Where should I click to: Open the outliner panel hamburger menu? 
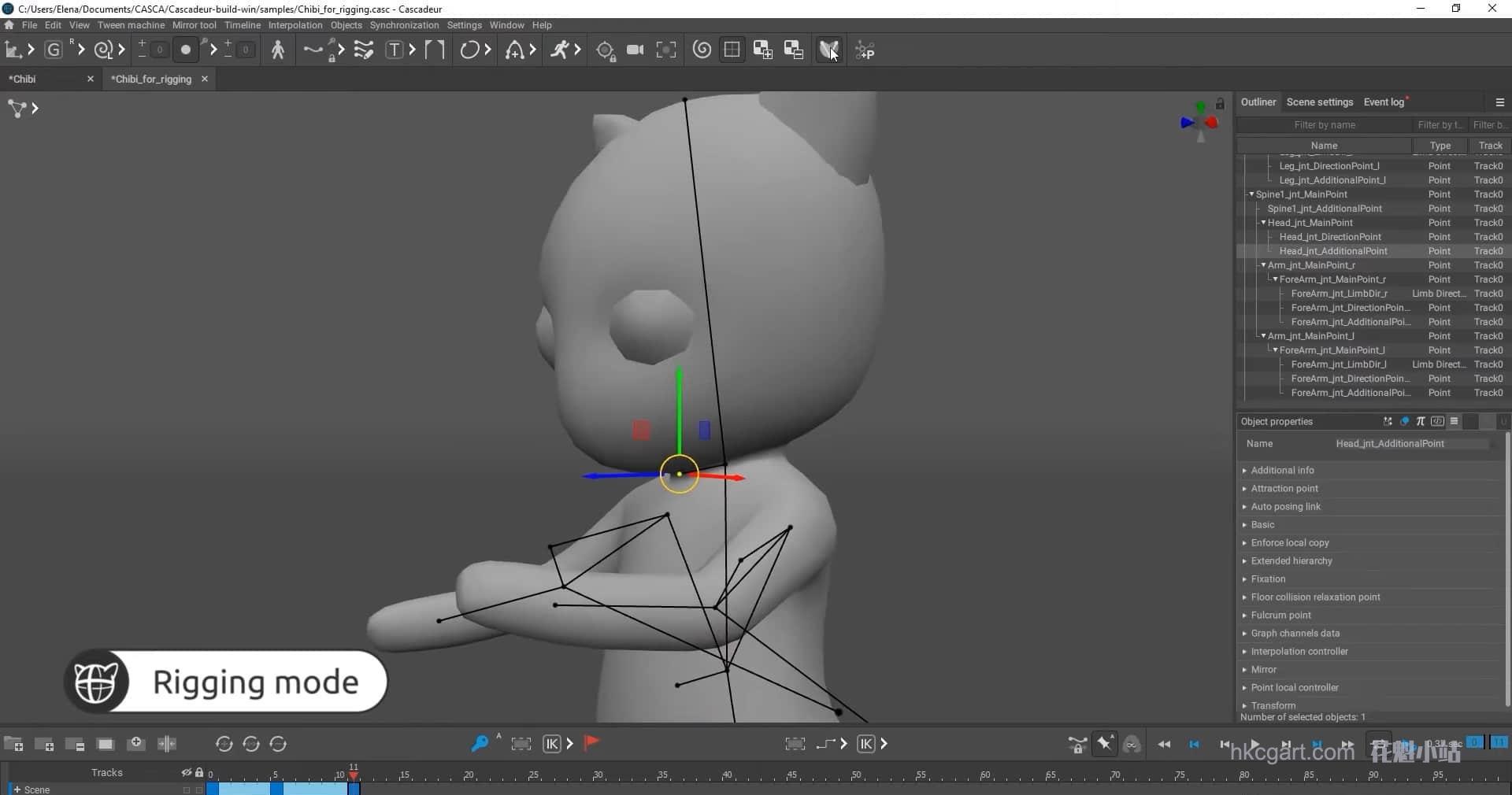[x=1499, y=102]
